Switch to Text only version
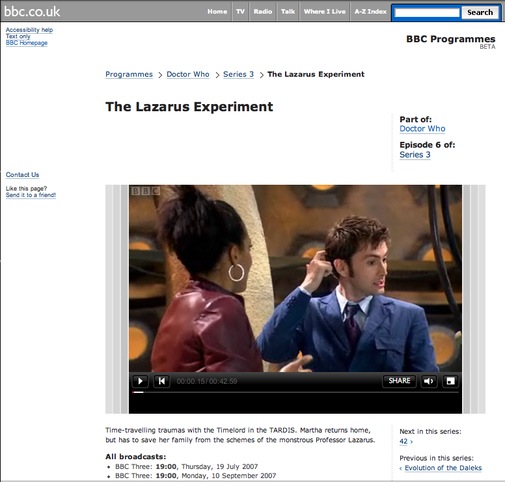This screenshot has width=505, height=482. 18,36
